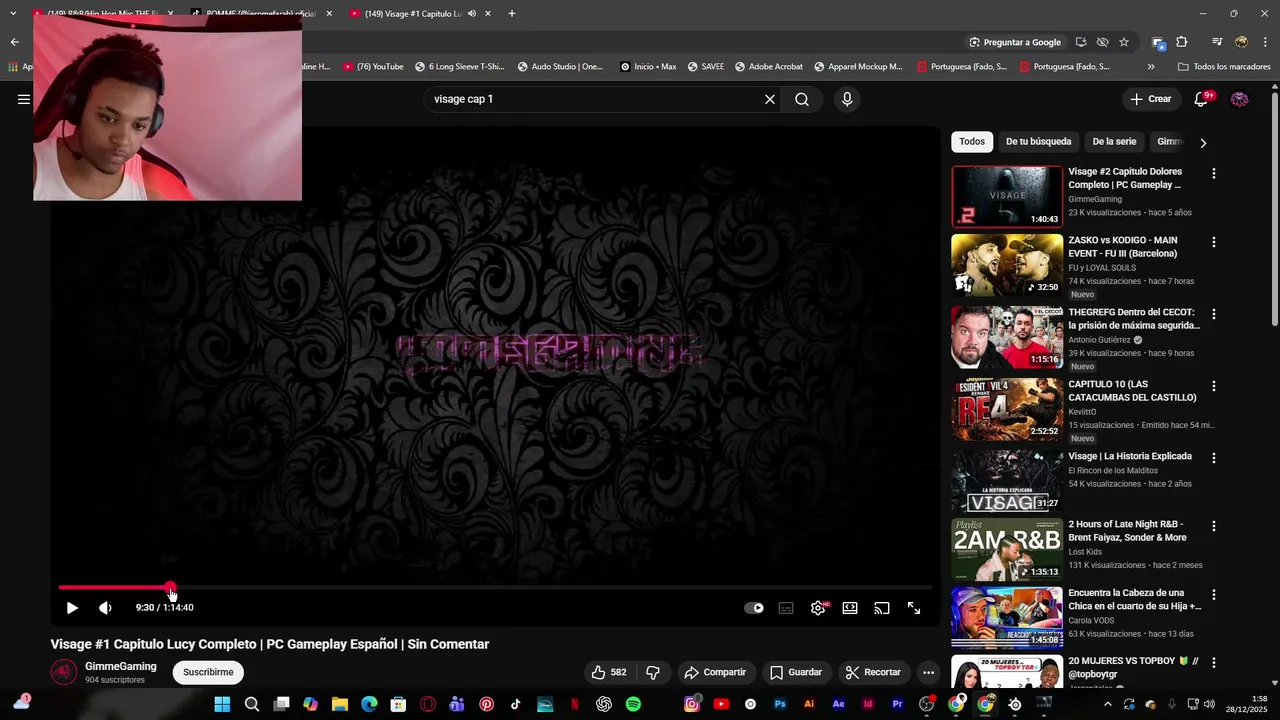The width and height of the screenshot is (1280, 720).
Task: Open Premiere Pro from the taskbar
Action: coord(897,704)
